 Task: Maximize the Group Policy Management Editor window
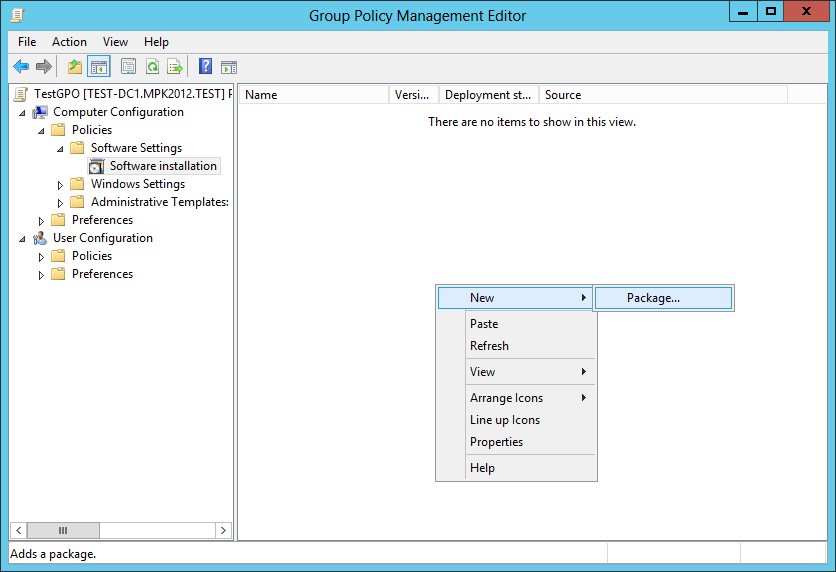(x=771, y=12)
